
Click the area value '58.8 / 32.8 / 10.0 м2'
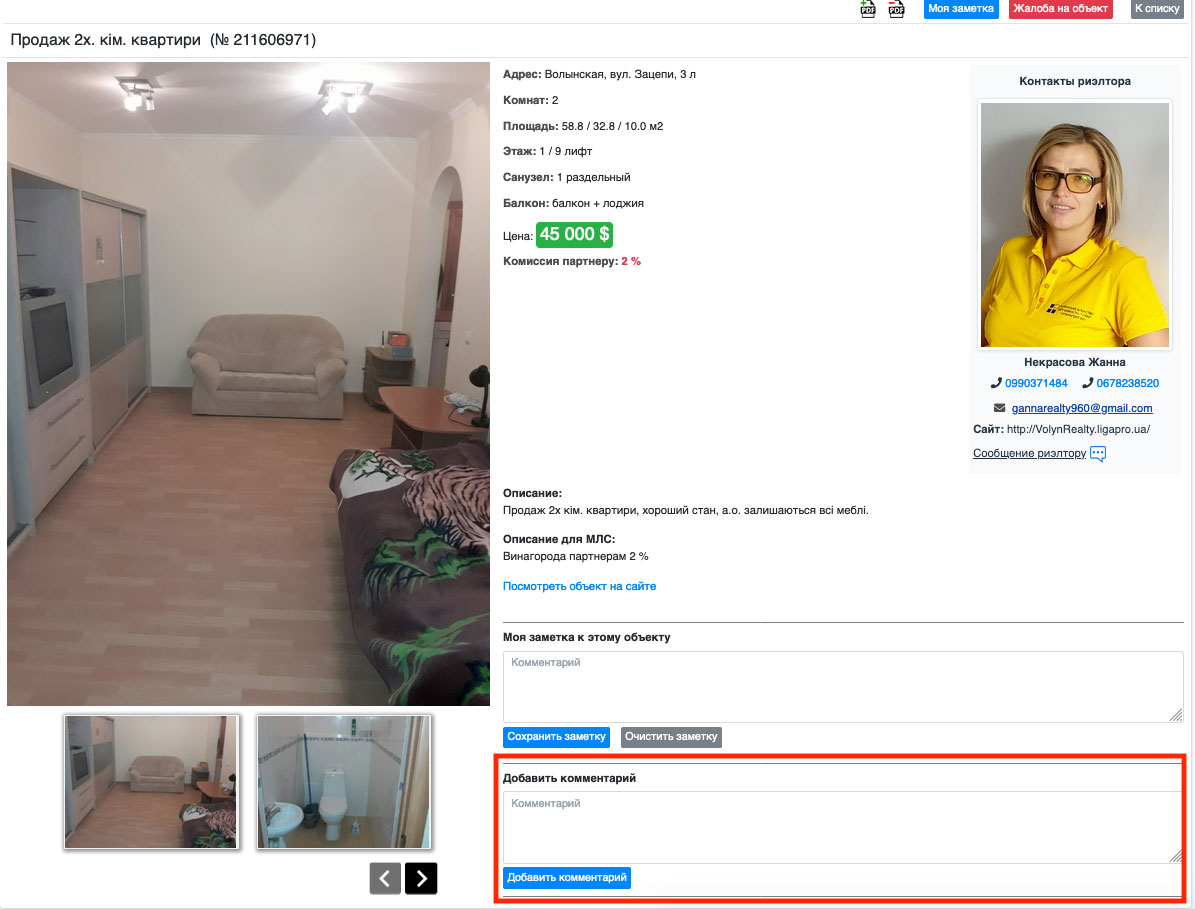pos(613,126)
